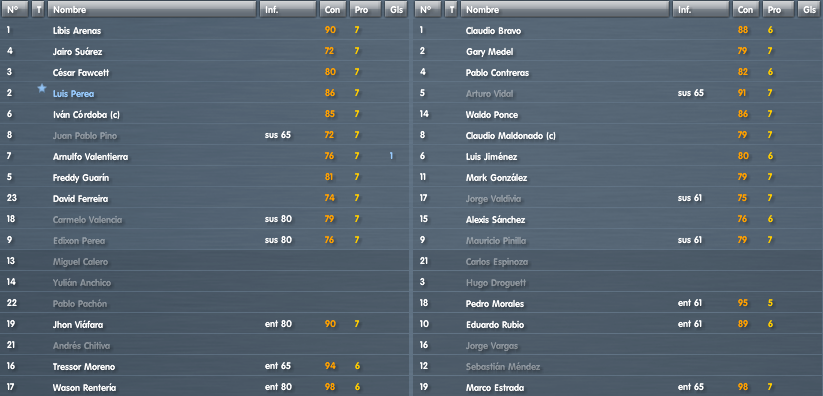Select substitute Marco Estrada
Viewport: 823px width, 396px height.
[x=494, y=388]
